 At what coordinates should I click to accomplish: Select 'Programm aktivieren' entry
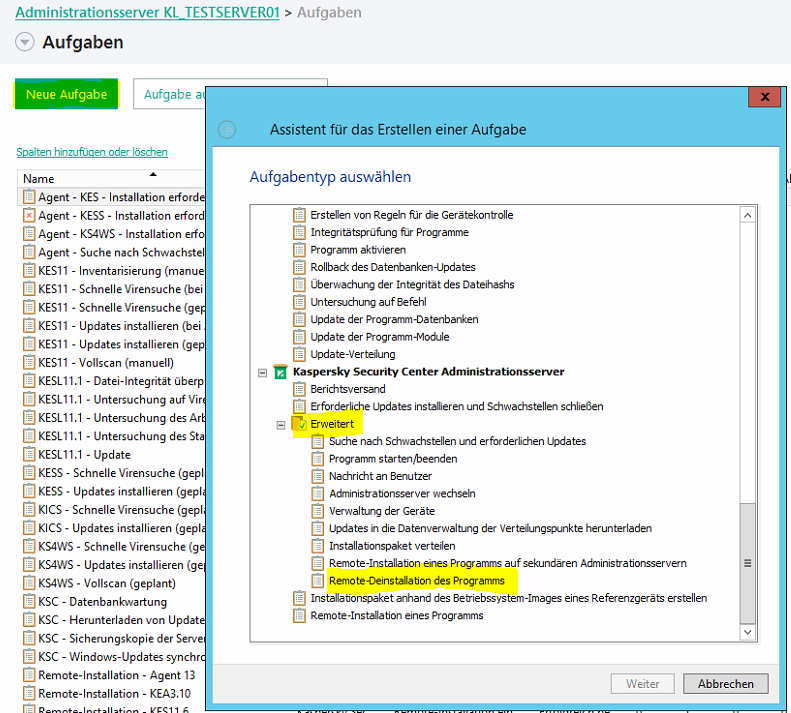358,250
